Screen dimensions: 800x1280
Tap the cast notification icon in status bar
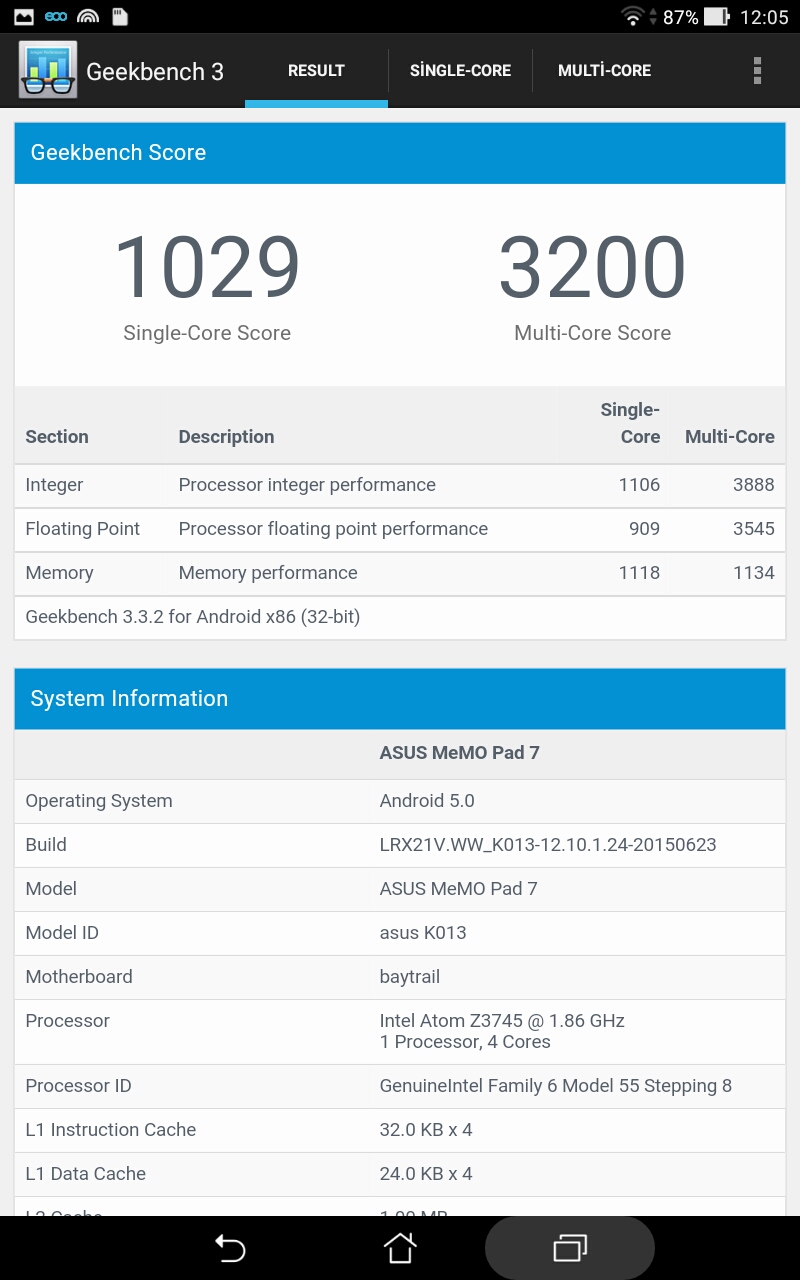pos(88,17)
